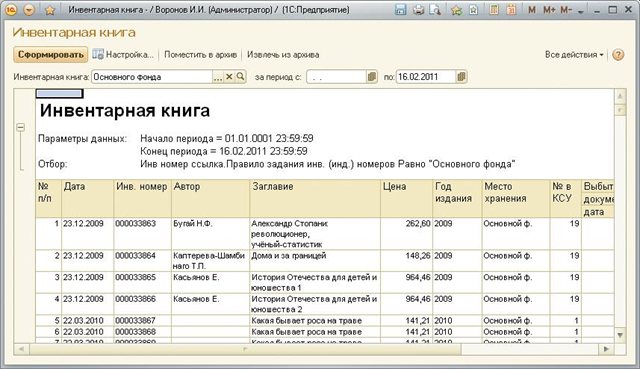Print the report using printer icon

click(x=418, y=9)
